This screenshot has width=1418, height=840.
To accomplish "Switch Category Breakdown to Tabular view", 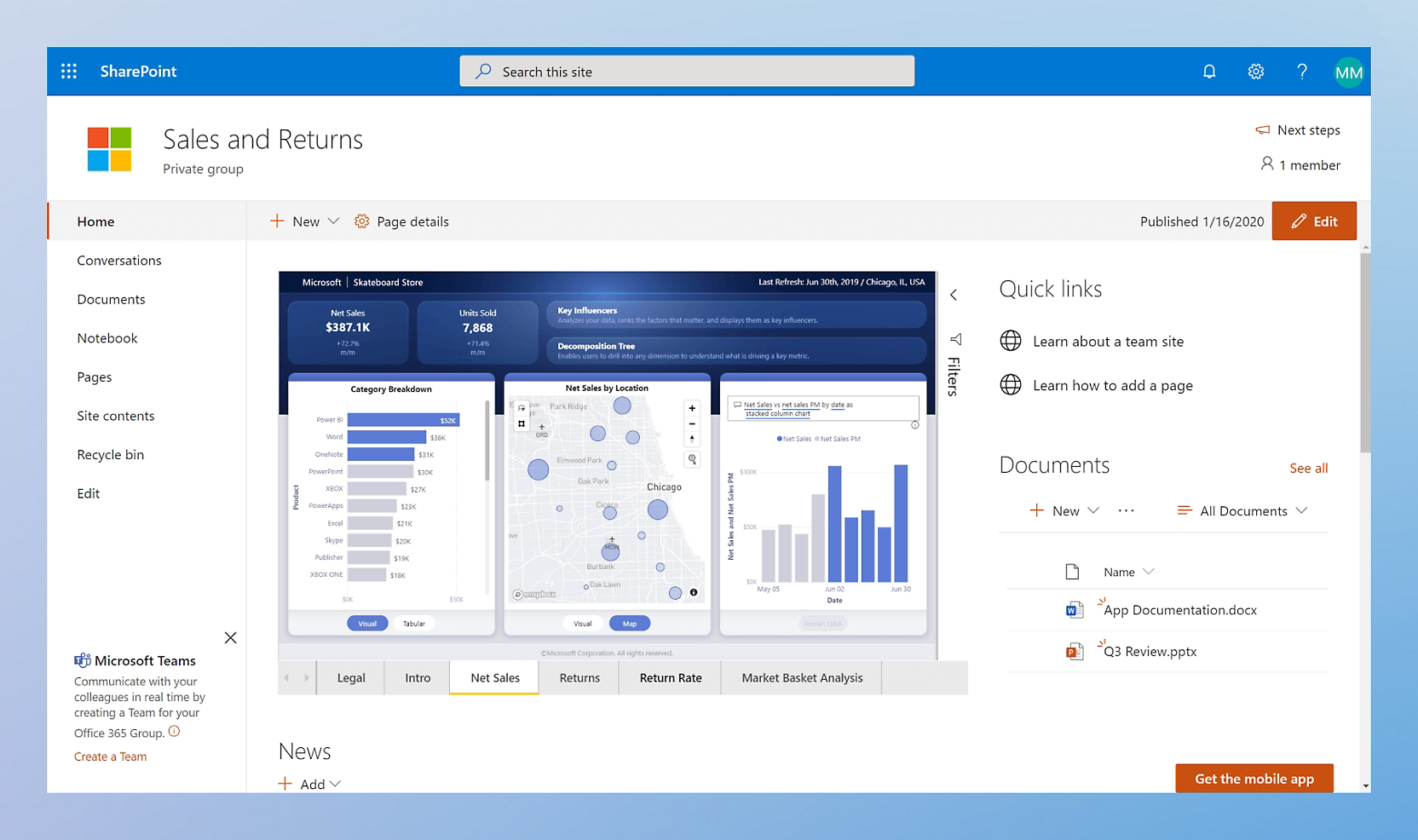I will pos(414,624).
